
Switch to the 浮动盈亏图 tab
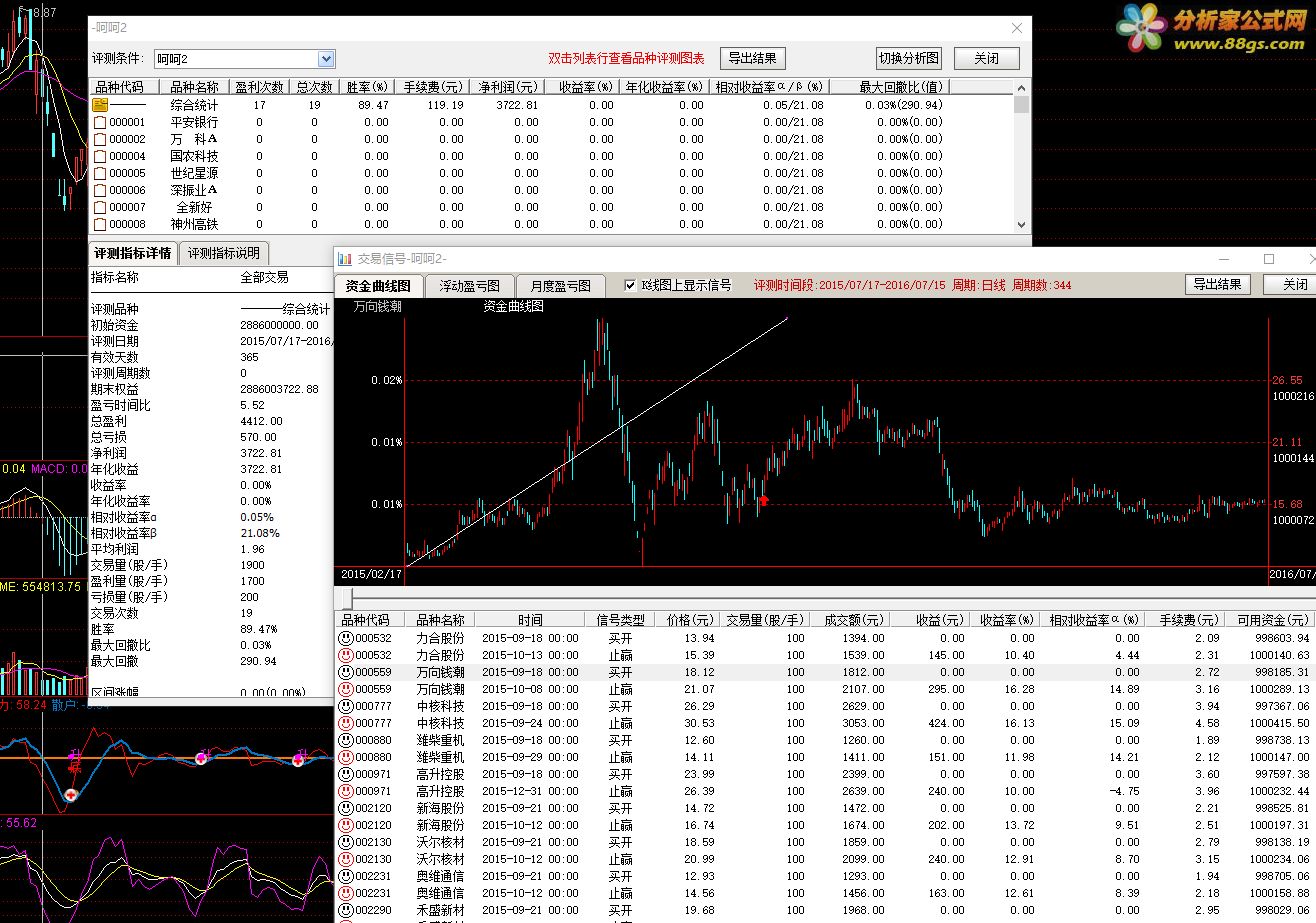pos(469,285)
